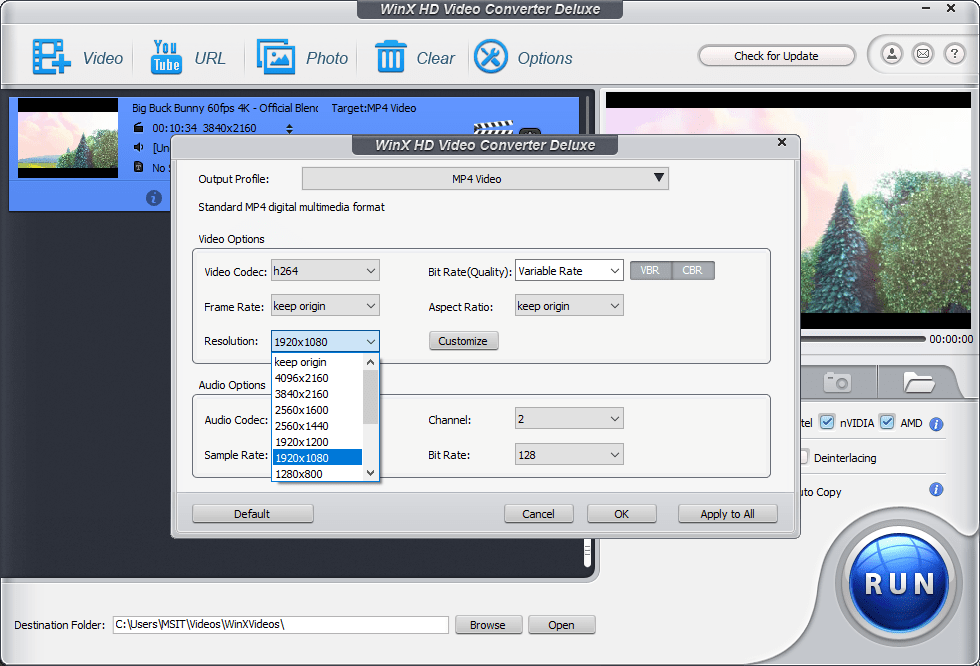This screenshot has width=980, height=666.
Task: Click the add Video icon
Action: pyautogui.click(x=51, y=57)
